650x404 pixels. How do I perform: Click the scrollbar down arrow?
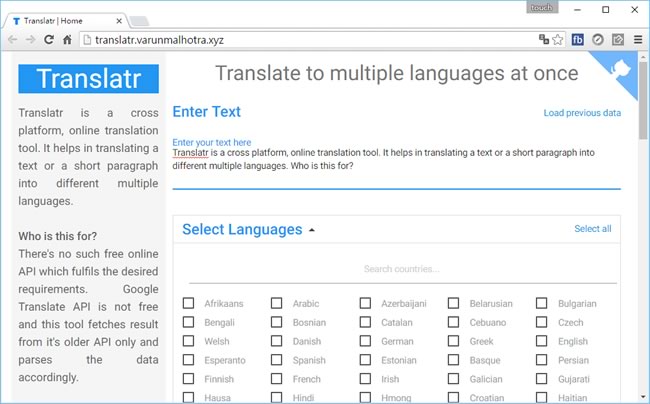643,397
